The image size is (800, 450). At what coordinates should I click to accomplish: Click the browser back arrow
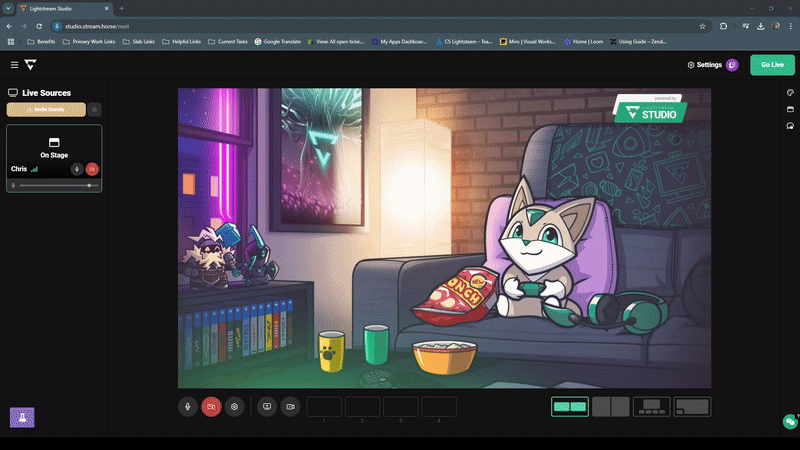click(x=9, y=26)
